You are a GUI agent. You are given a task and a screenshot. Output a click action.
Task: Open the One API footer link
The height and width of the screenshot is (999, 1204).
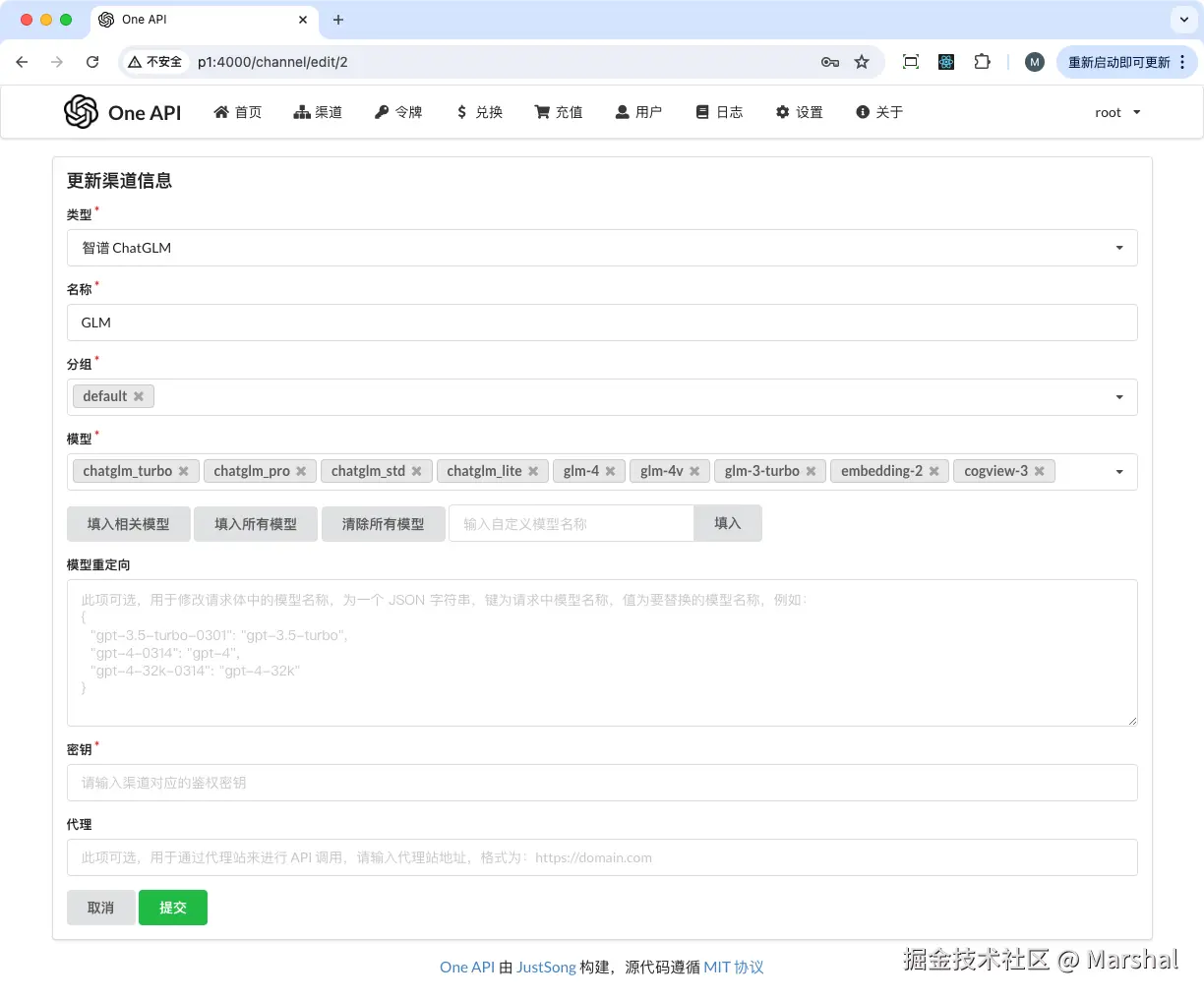click(x=467, y=968)
